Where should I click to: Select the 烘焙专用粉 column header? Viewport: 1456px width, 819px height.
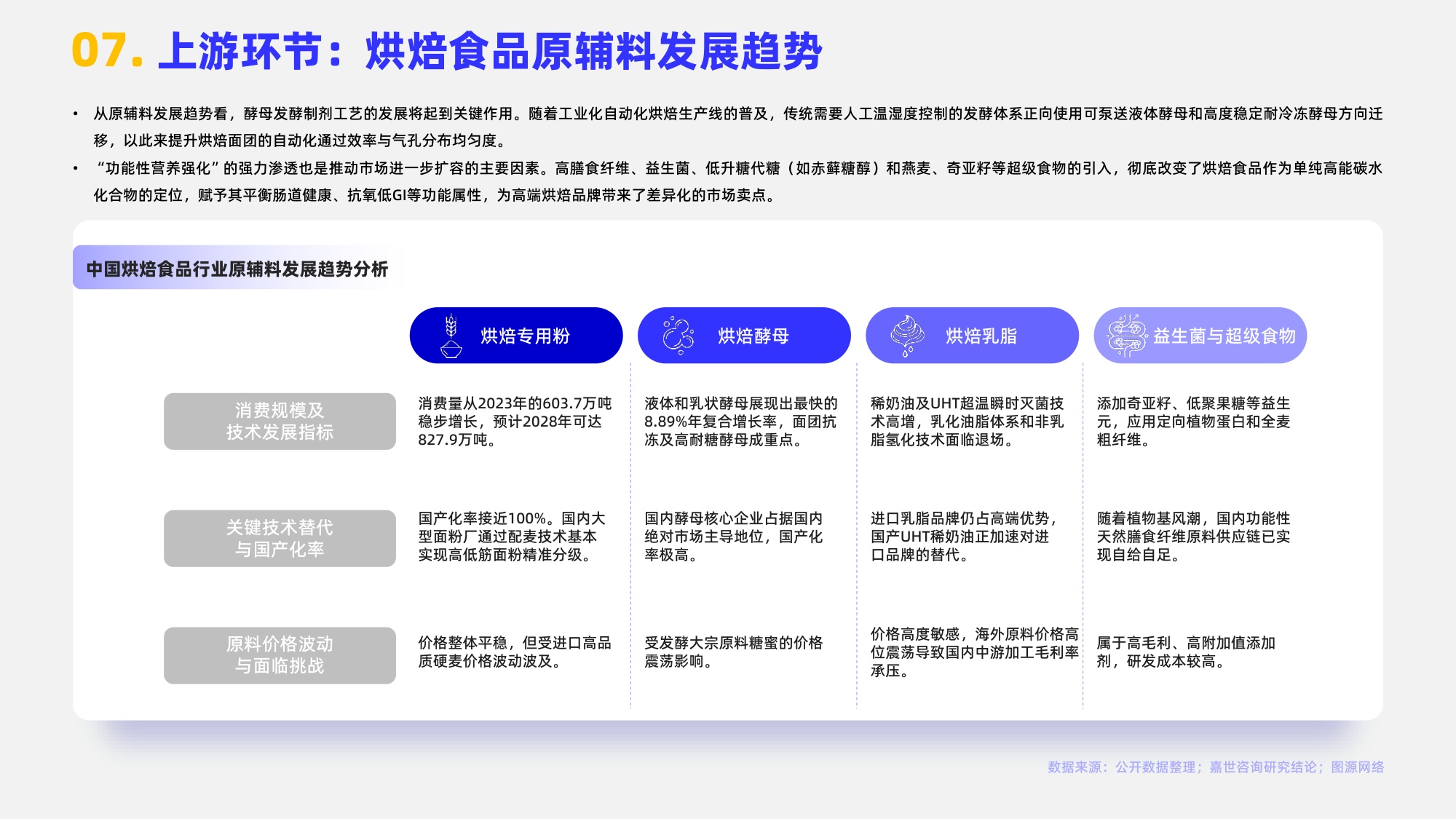(x=516, y=336)
